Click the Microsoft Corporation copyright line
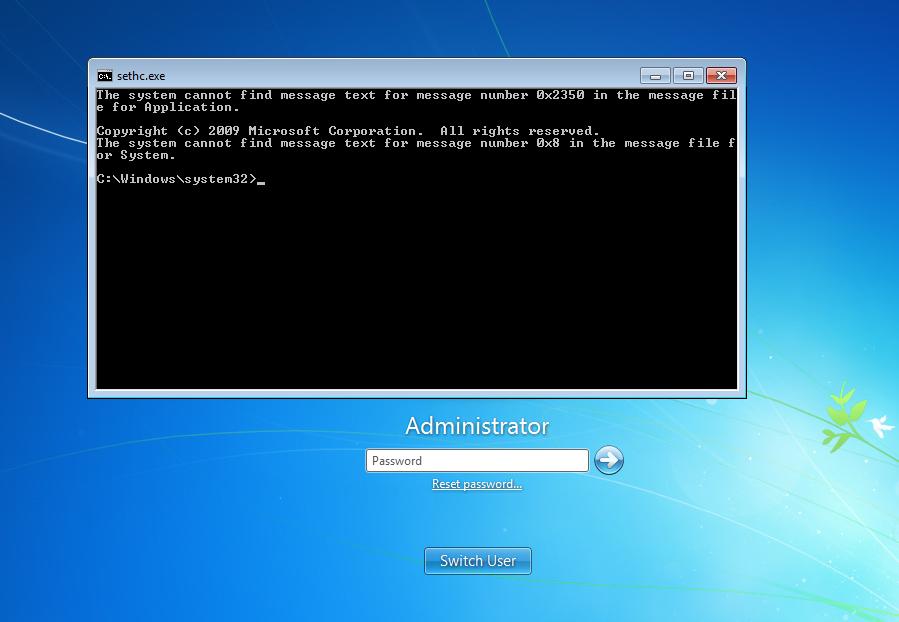This screenshot has width=899, height=622. pyautogui.click(x=347, y=131)
